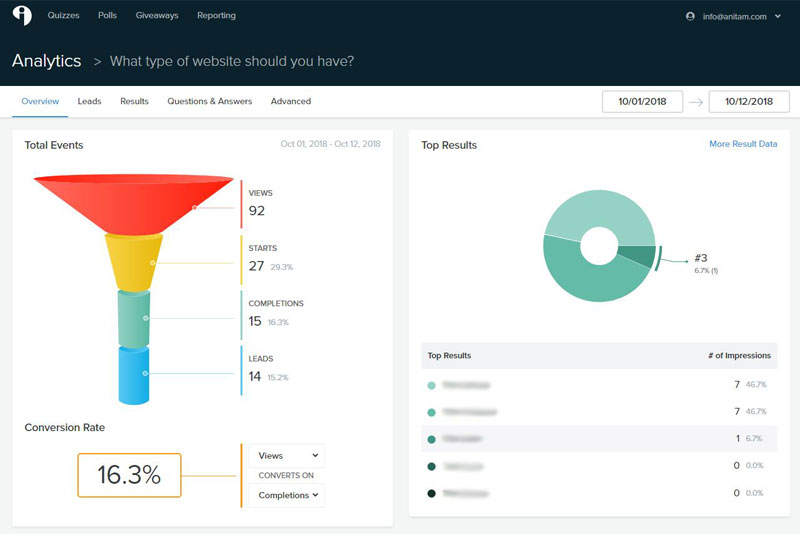Screen dimensions: 800x534
Task: Open the Giveaways menu
Action: [157, 15]
